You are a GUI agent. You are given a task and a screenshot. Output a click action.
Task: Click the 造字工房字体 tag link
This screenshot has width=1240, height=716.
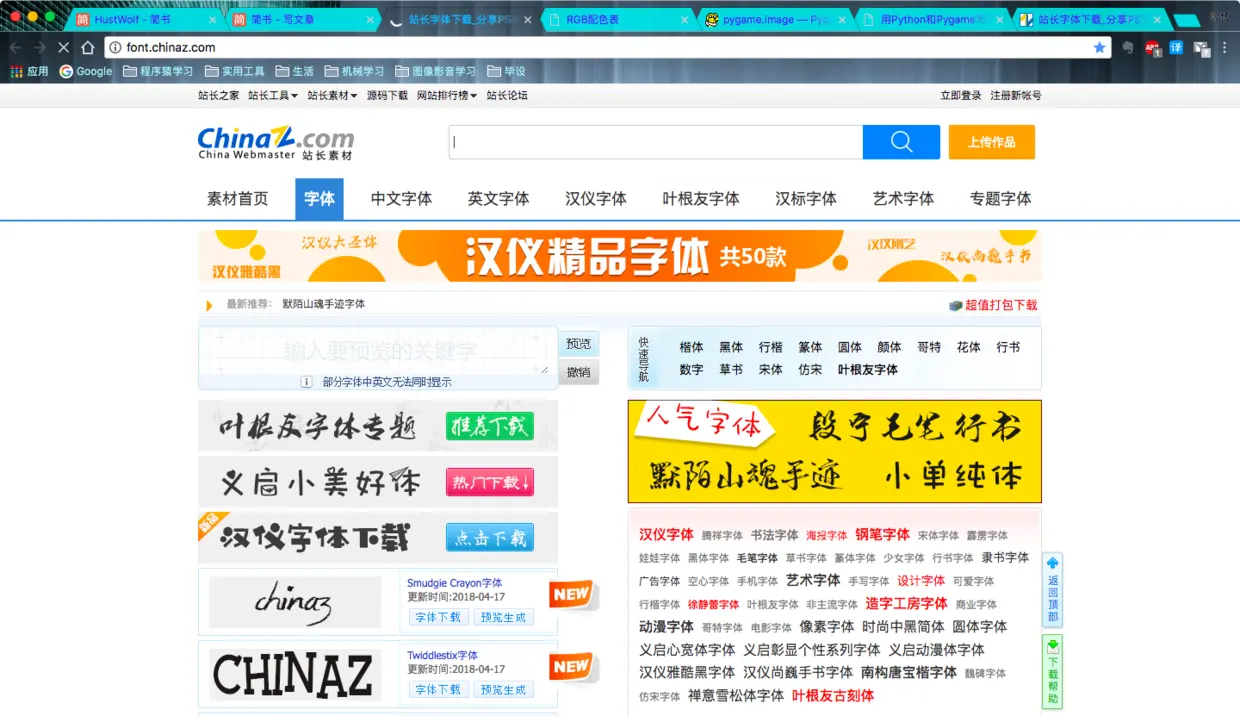pyautogui.click(x=906, y=604)
